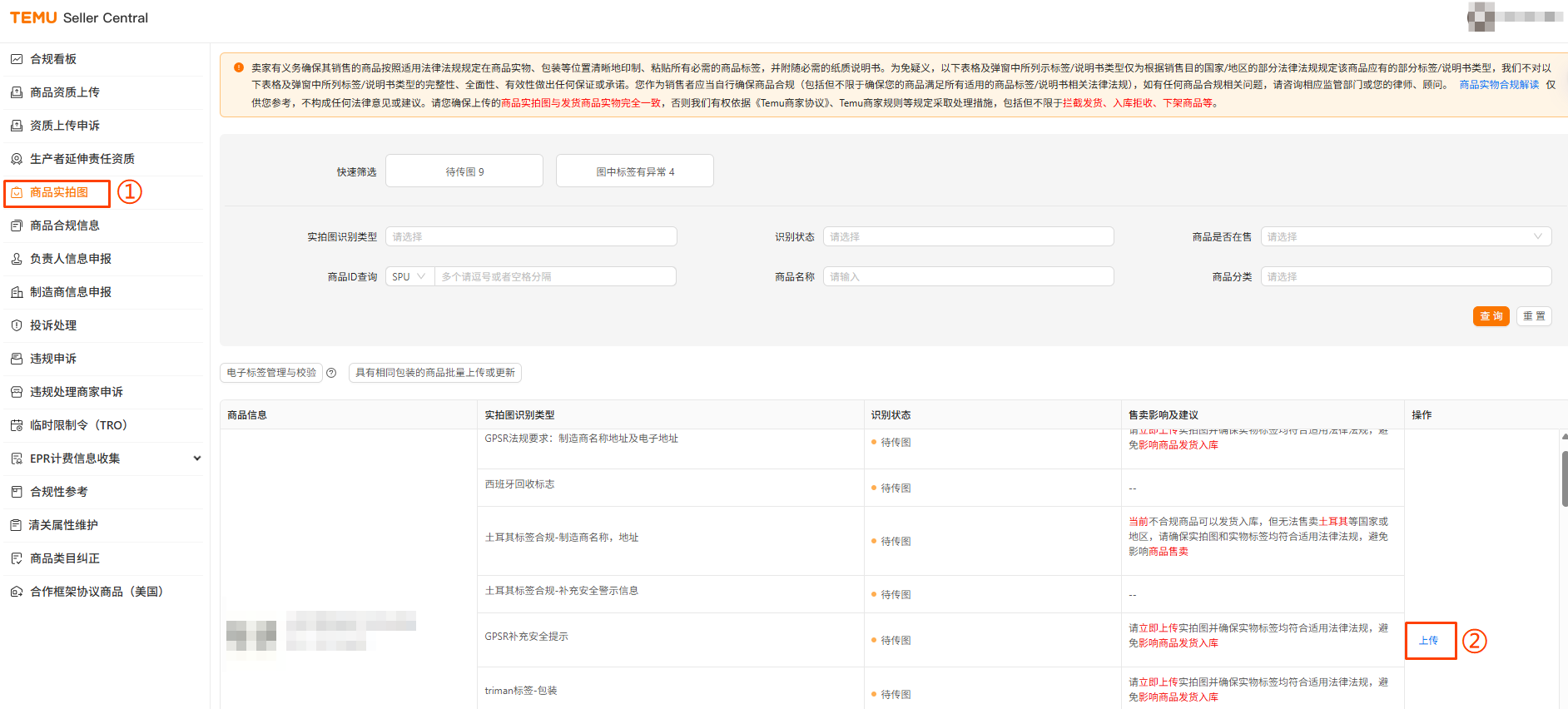Click the 临时限制令 (TRO) sidebar icon
1568x709 pixels.
click(x=17, y=425)
